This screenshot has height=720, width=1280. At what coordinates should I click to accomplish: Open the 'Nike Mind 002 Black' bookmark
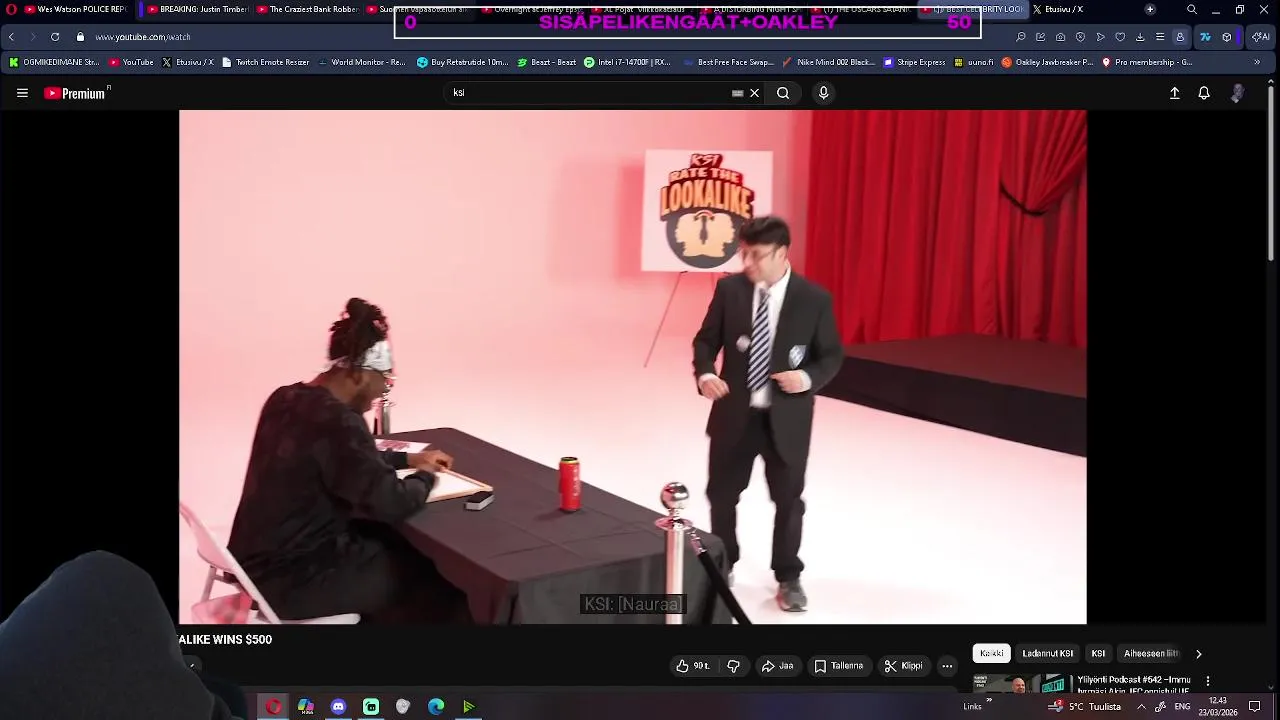click(x=828, y=62)
